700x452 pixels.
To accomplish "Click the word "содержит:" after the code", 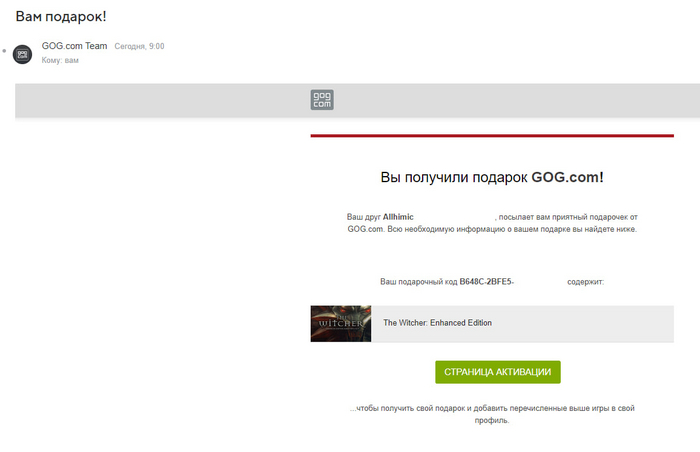I will 585,282.
